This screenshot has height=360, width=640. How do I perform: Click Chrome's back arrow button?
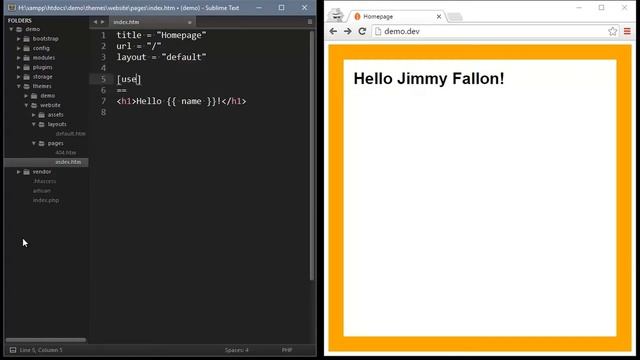coord(333,31)
